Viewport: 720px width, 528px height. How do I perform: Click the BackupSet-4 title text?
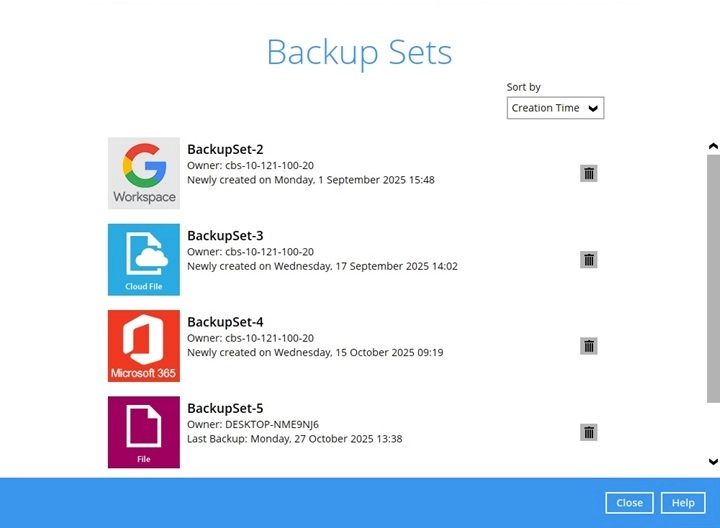tap(225, 322)
